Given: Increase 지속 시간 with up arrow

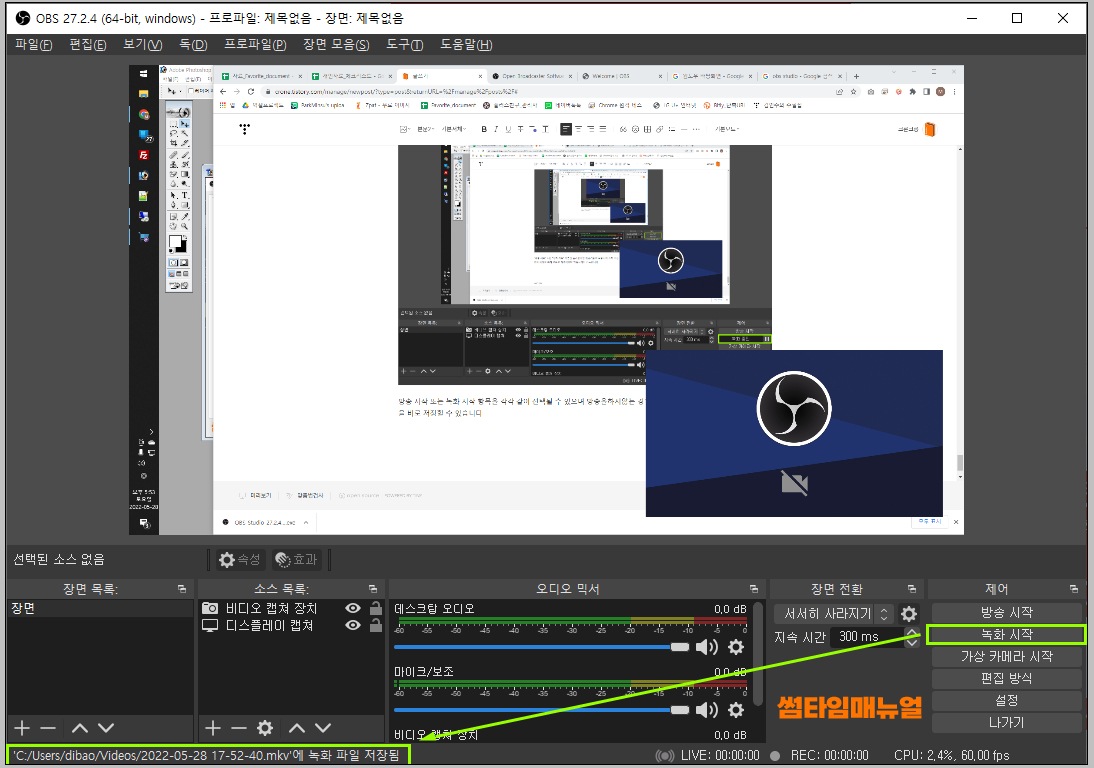Looking at the screenshot, I should 912,632.
